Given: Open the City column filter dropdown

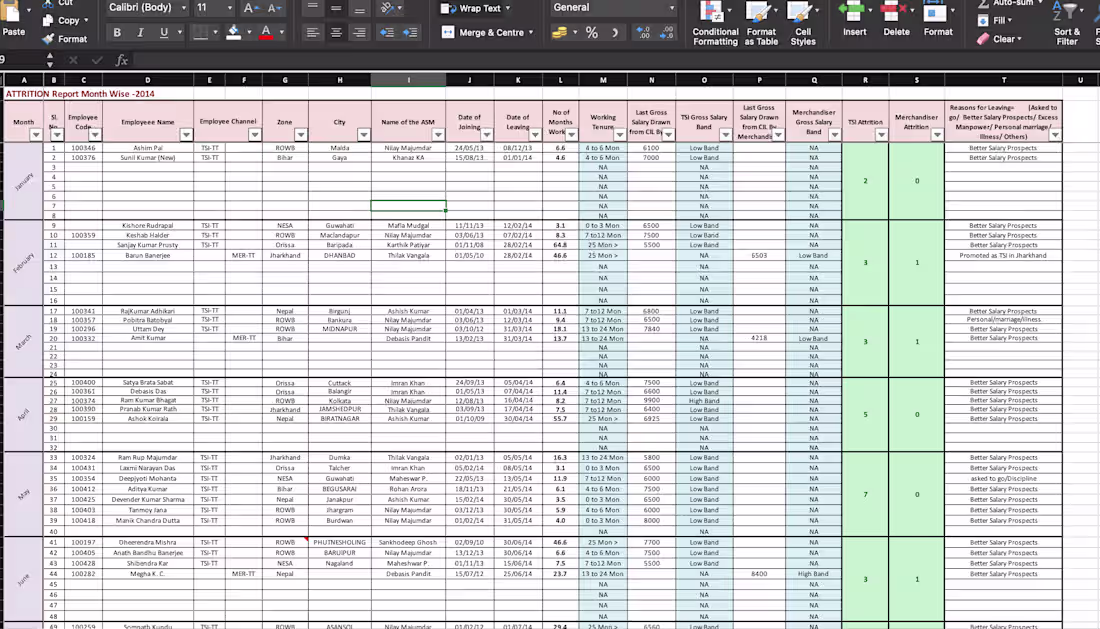Looking at the screenshot, I should pos(363,135).
